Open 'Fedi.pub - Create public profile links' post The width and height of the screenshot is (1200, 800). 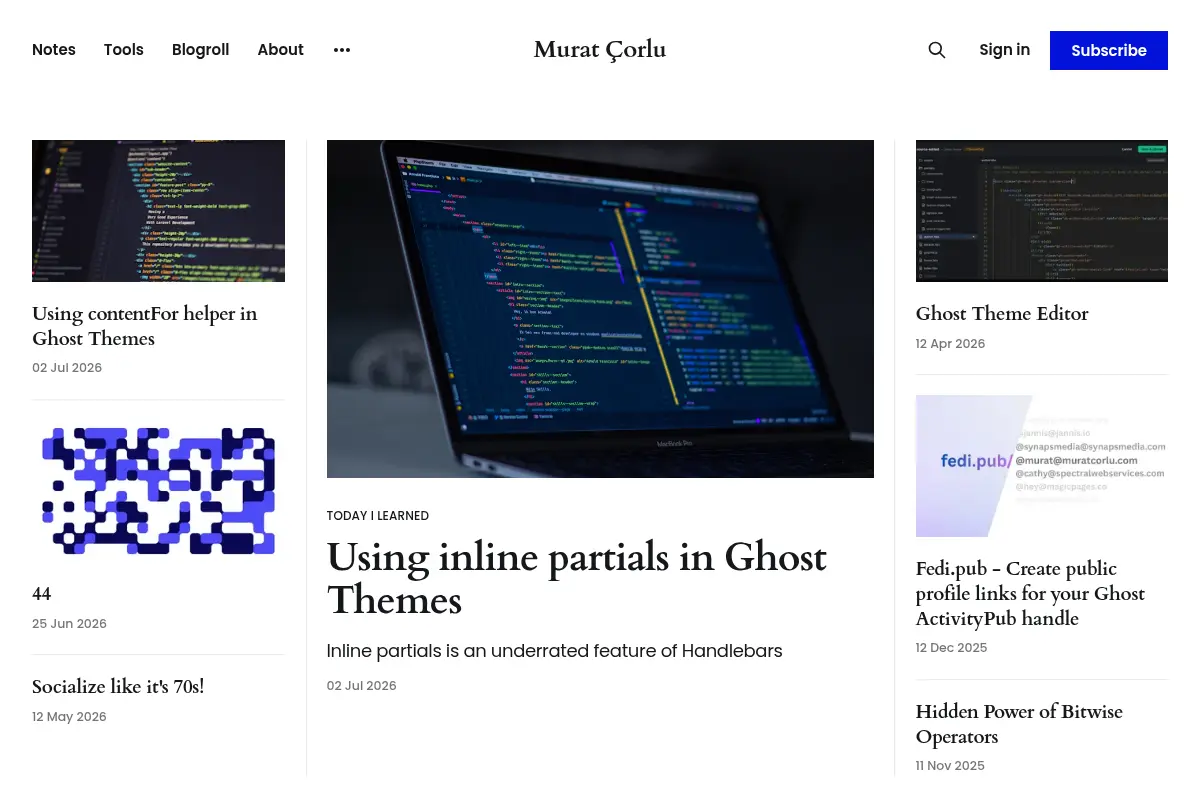(1030, 594)
